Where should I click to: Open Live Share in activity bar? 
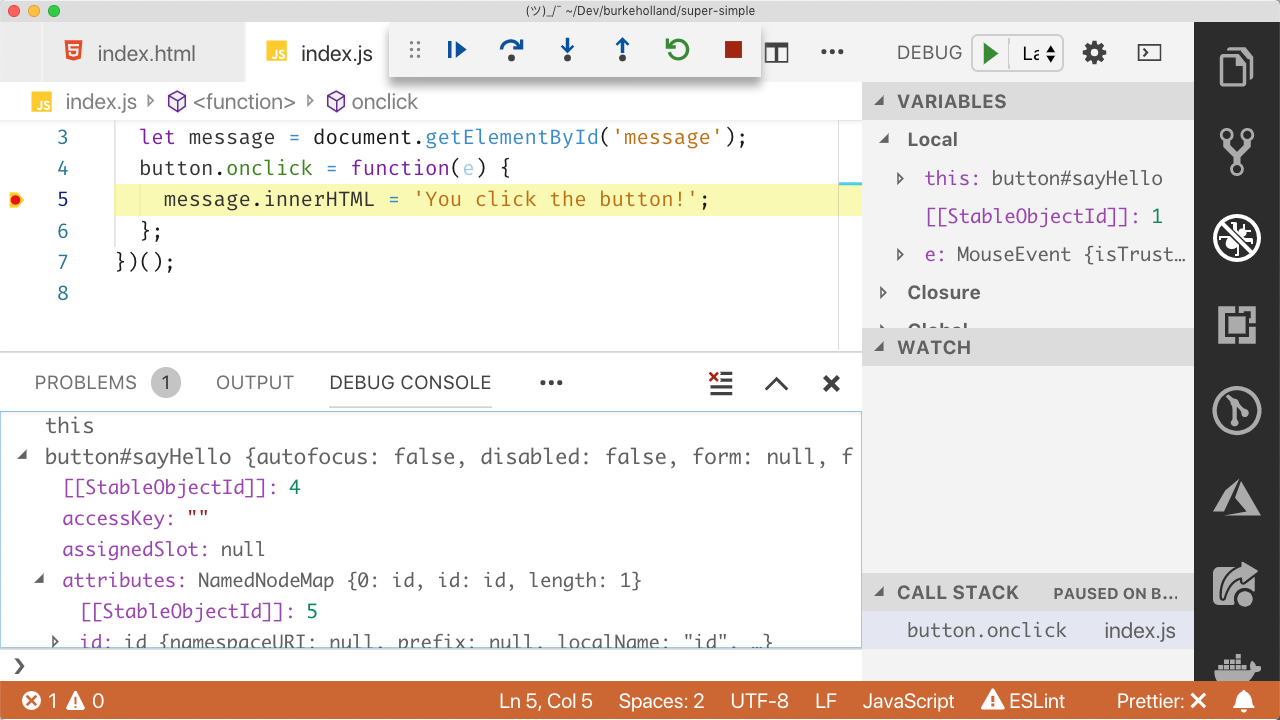[x=1237, y=584]
